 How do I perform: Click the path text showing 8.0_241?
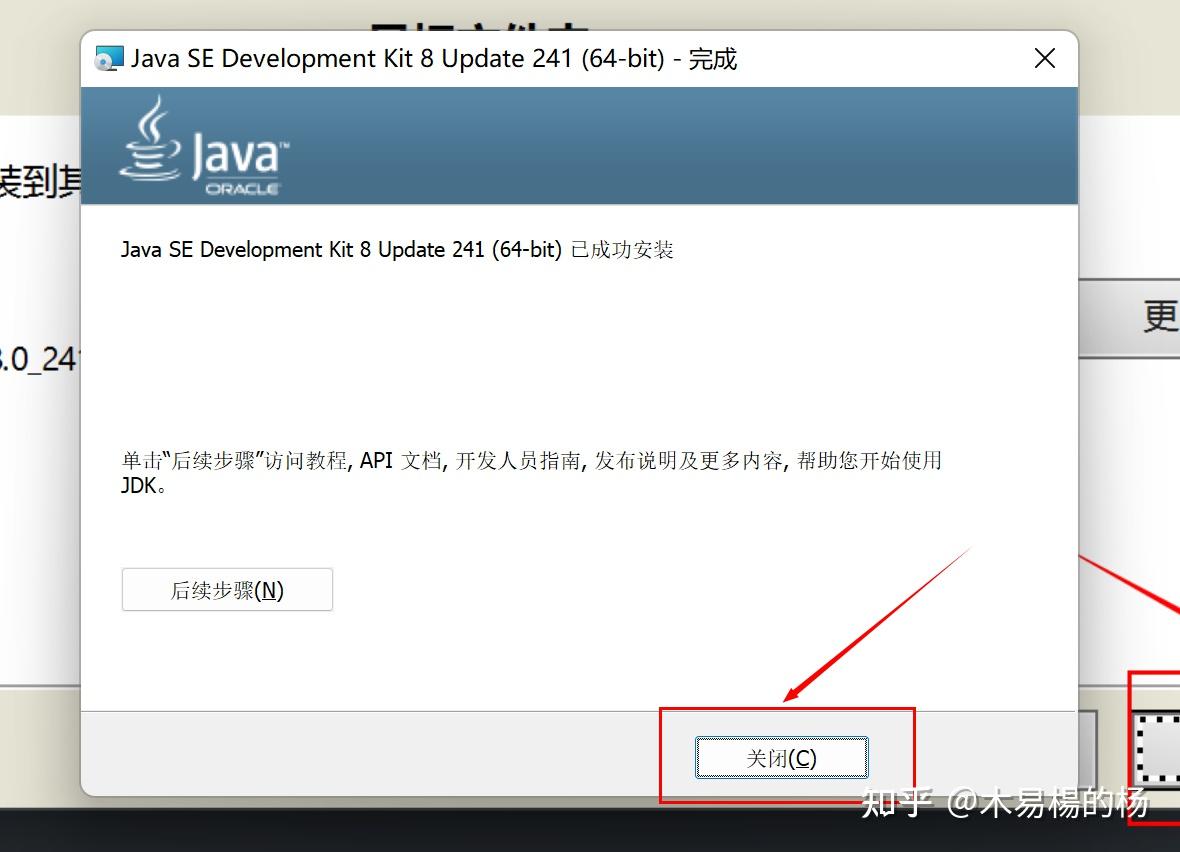(x=40, y=360)
